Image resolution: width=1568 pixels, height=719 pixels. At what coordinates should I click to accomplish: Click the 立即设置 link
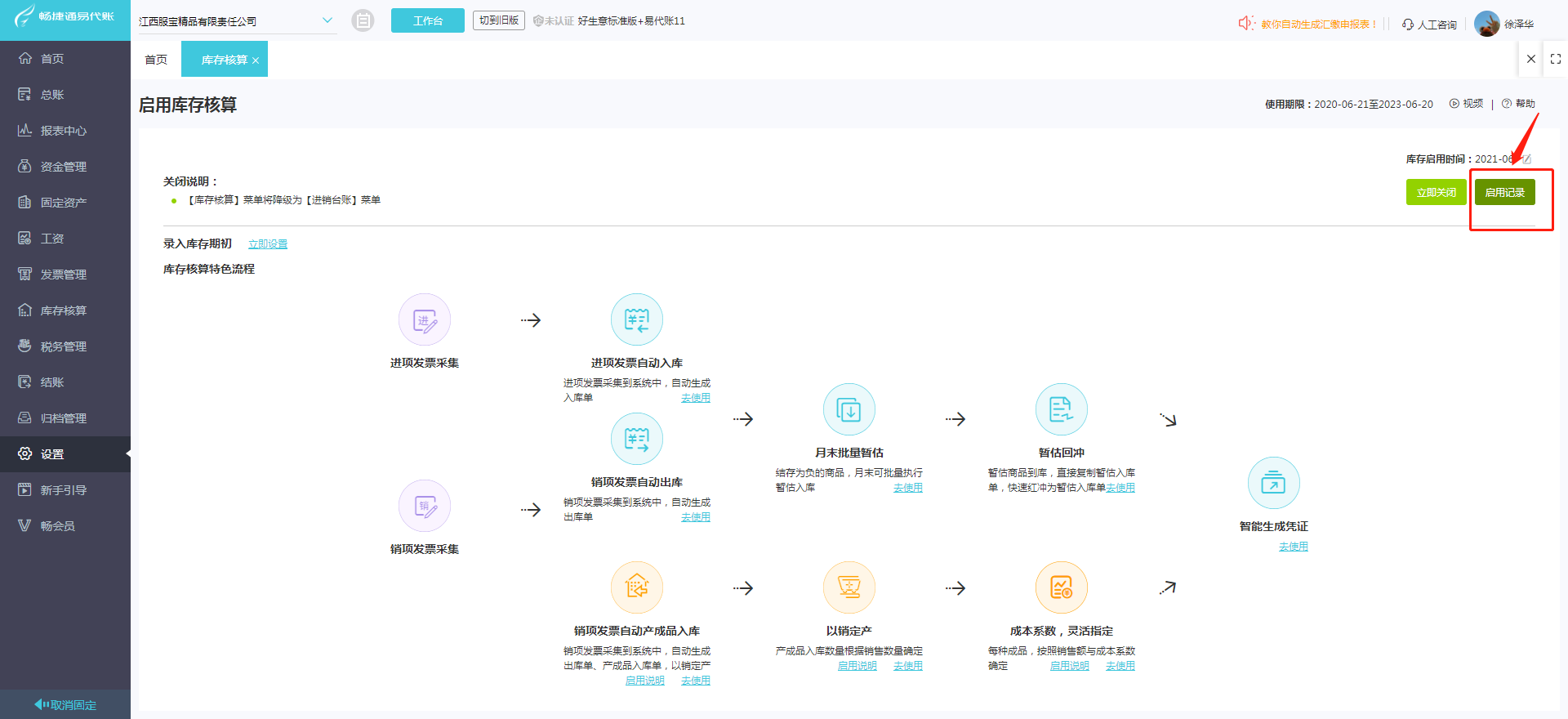tap(267, 244)
